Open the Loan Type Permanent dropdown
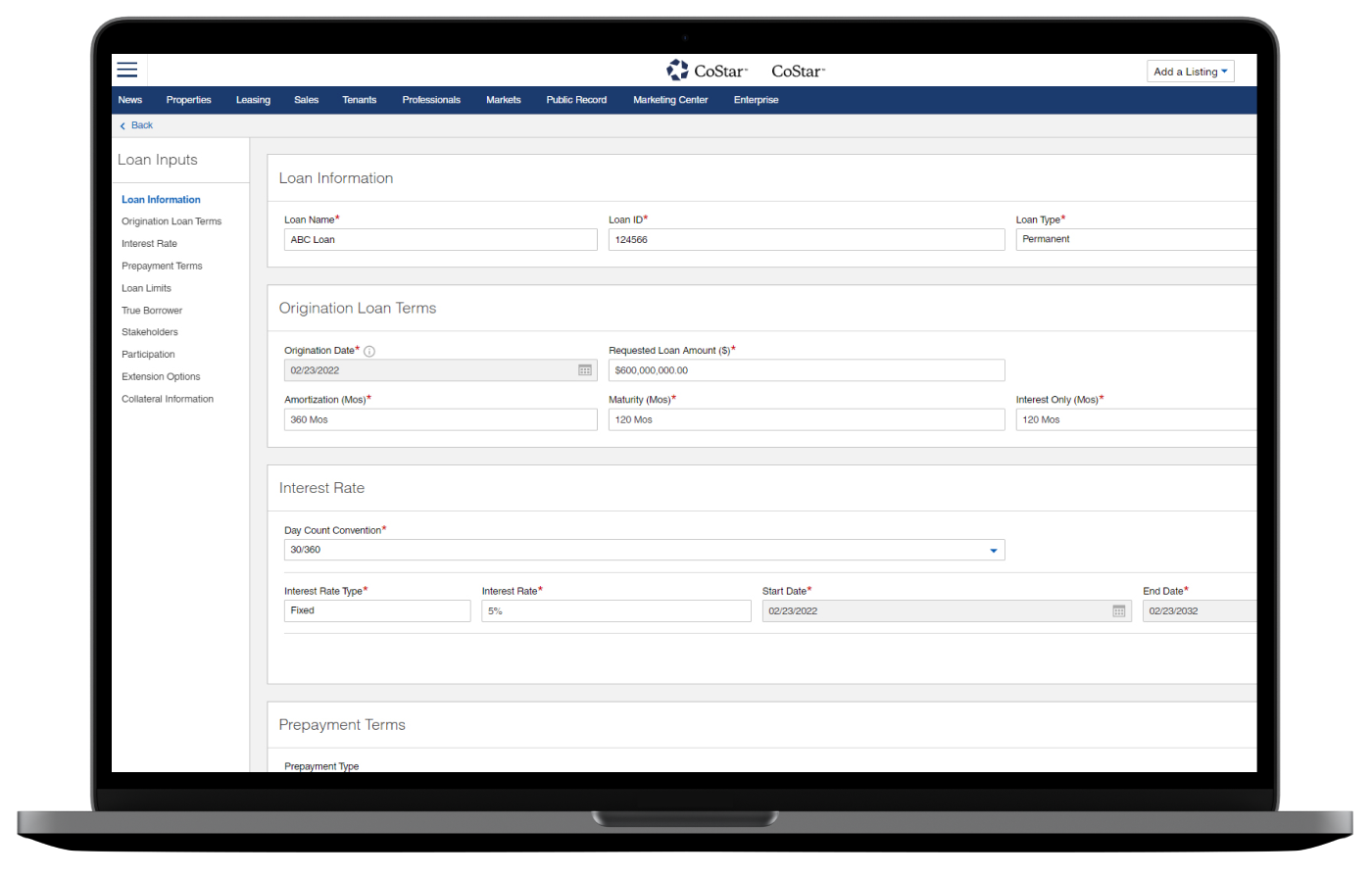The image size is (1372, 876). pos(1136,239)
